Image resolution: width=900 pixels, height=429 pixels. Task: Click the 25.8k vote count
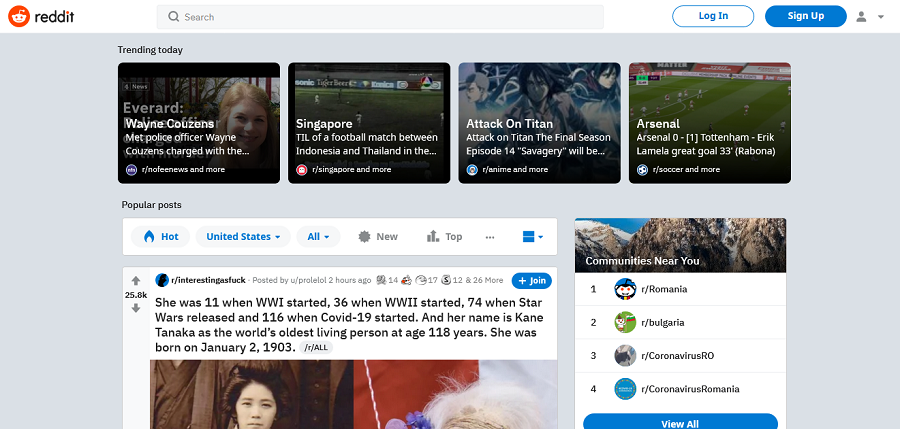[136, 295]
